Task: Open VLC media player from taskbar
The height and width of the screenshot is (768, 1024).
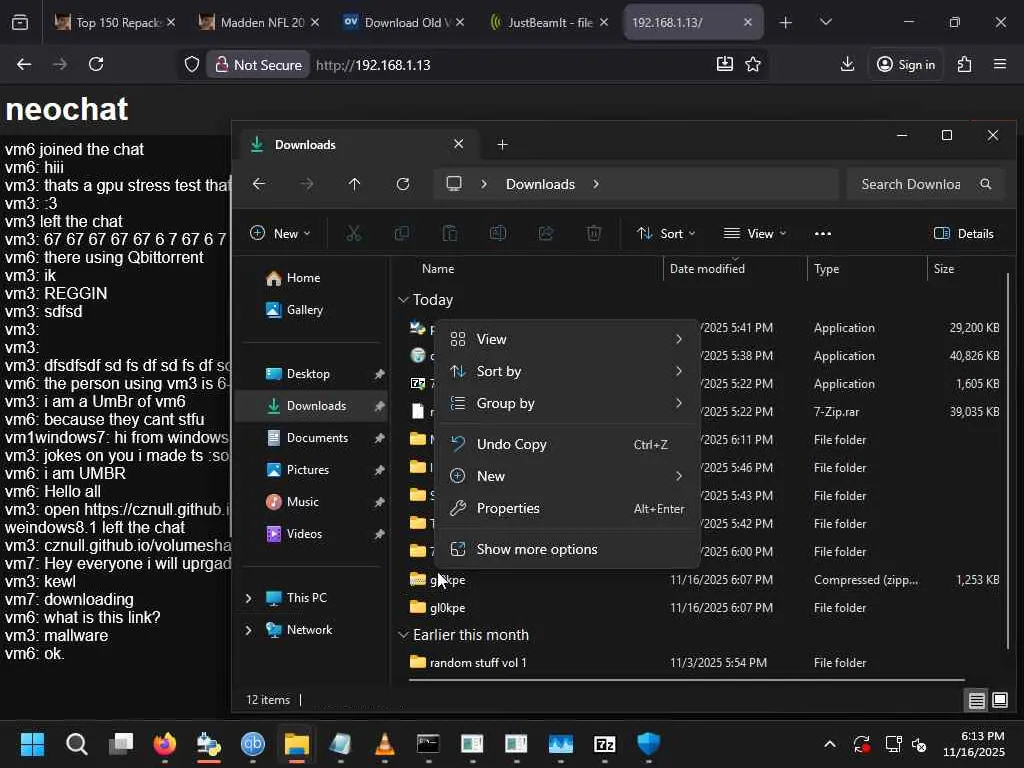Action: pos(384,744)
